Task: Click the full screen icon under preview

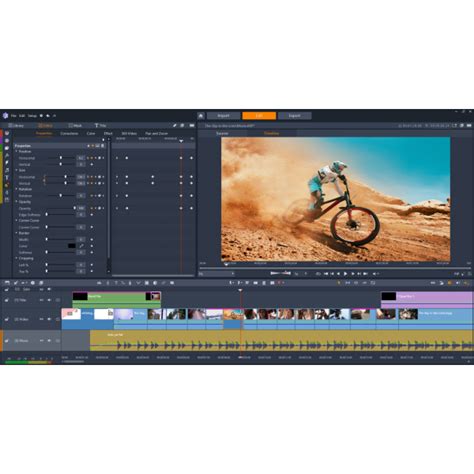Action: (x=469, y=274)
